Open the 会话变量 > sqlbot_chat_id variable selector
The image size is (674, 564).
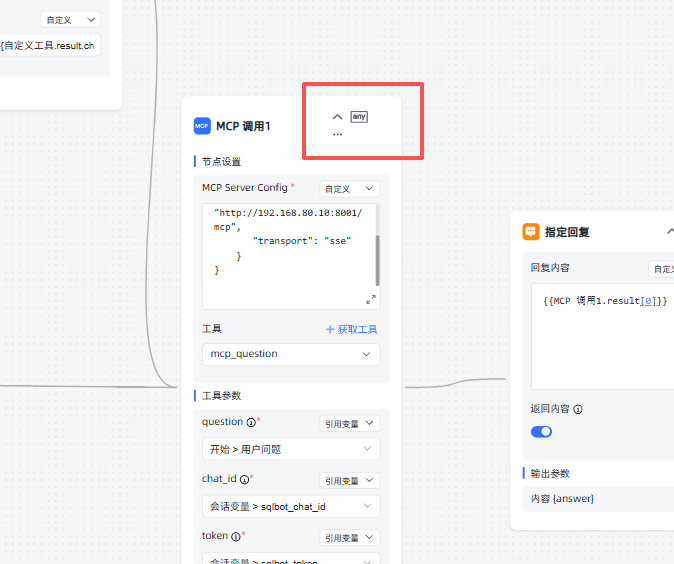291,506
